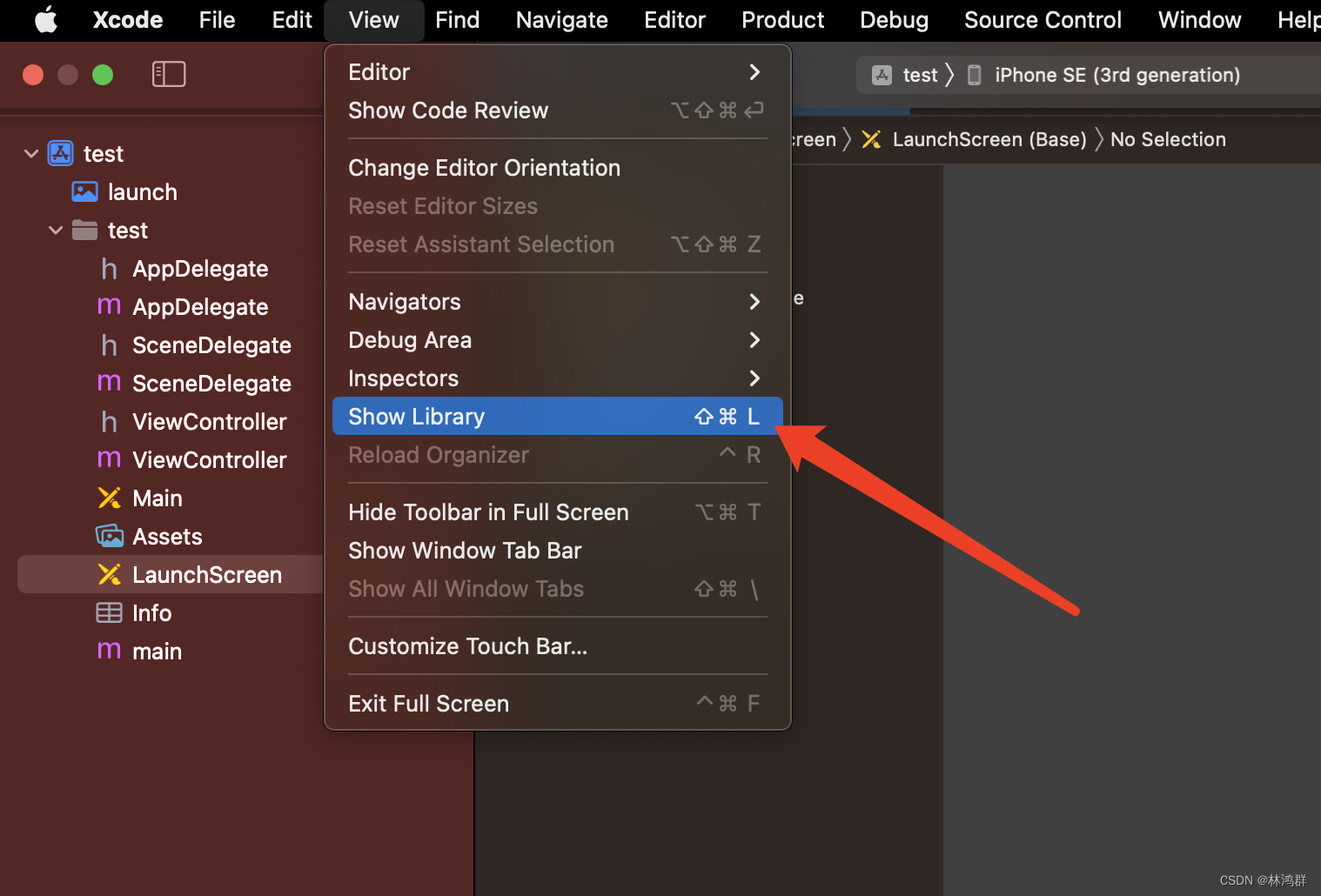
Task: Click AppDelegate header file h icon
Action: (x=109, y=268)
